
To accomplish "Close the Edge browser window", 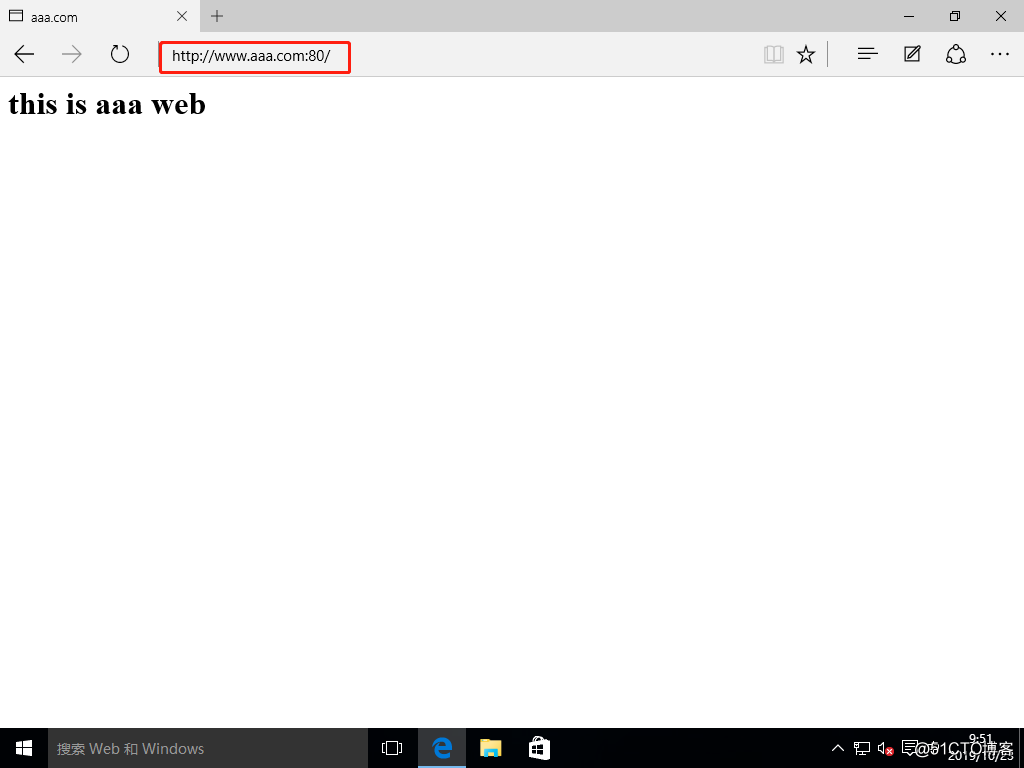I will [x=1000, y=16].
